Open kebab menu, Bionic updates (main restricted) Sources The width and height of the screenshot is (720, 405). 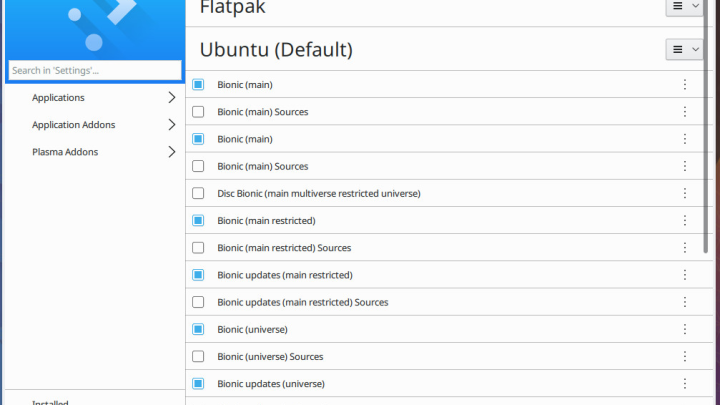point(684,302)
